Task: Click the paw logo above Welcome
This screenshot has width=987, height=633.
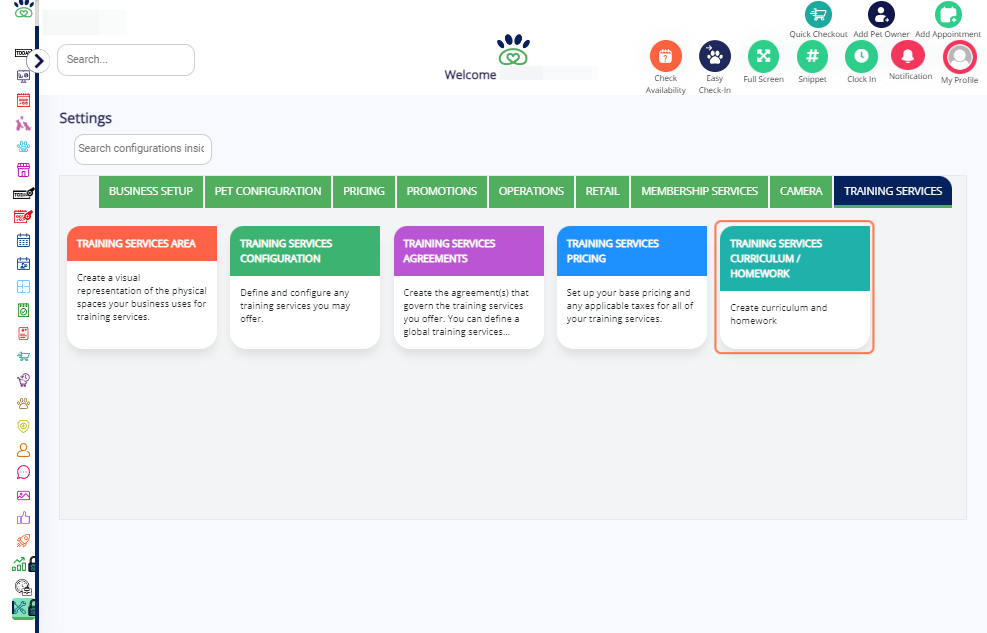Action: coord(513,50)
